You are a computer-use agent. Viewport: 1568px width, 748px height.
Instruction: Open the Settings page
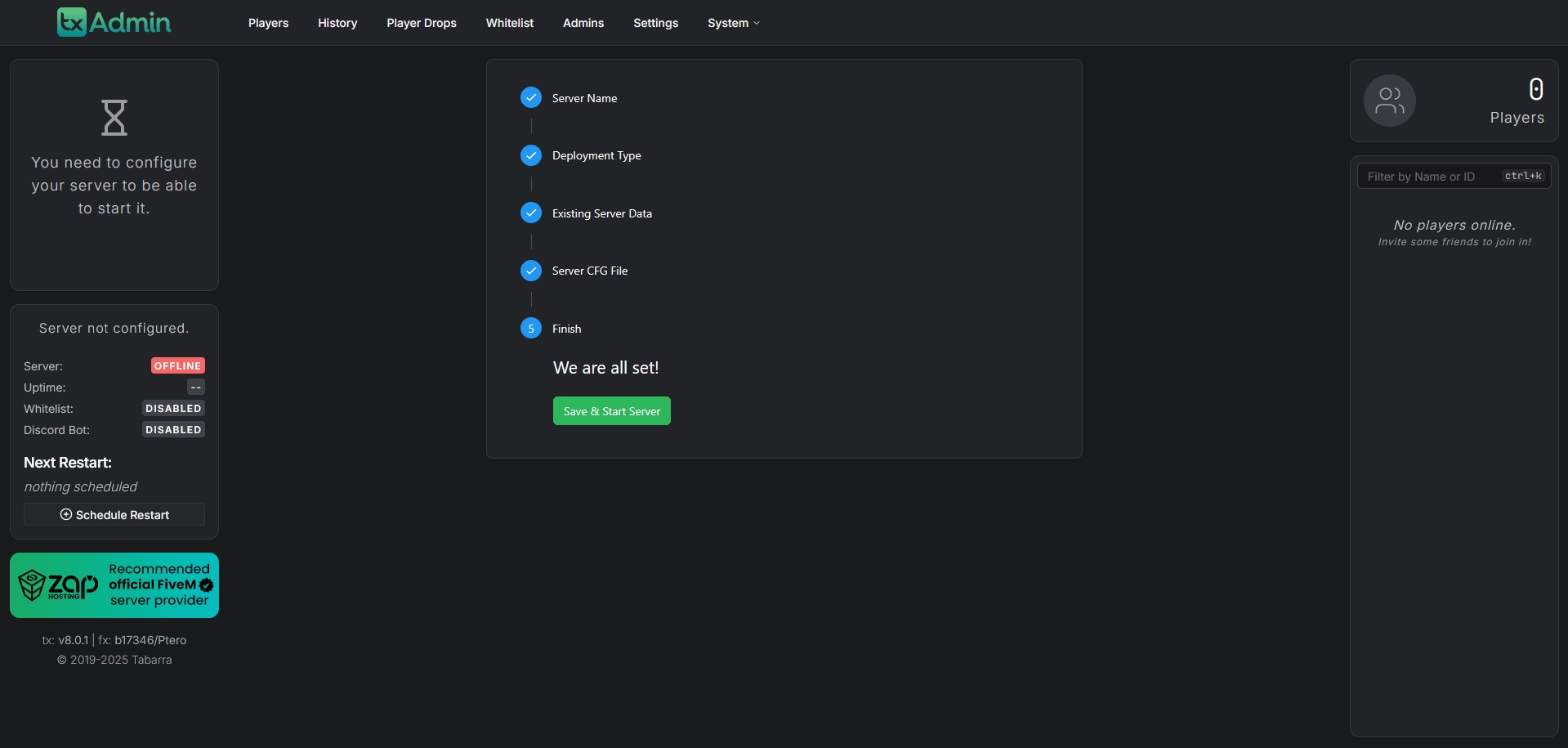(655, 23)
